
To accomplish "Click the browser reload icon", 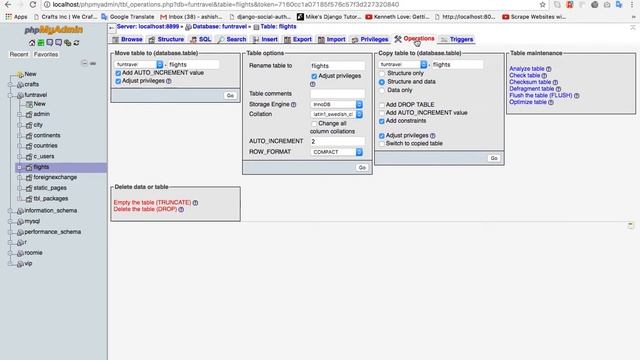I will 33,4.
